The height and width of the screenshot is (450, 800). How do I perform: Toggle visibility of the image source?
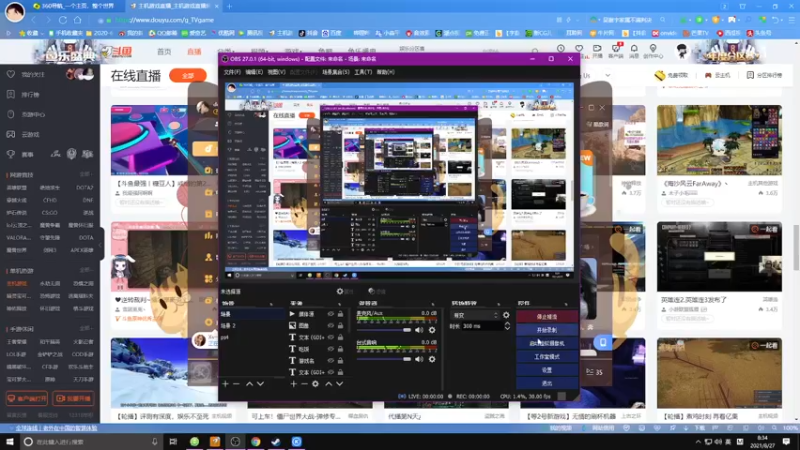pos(331,326)
